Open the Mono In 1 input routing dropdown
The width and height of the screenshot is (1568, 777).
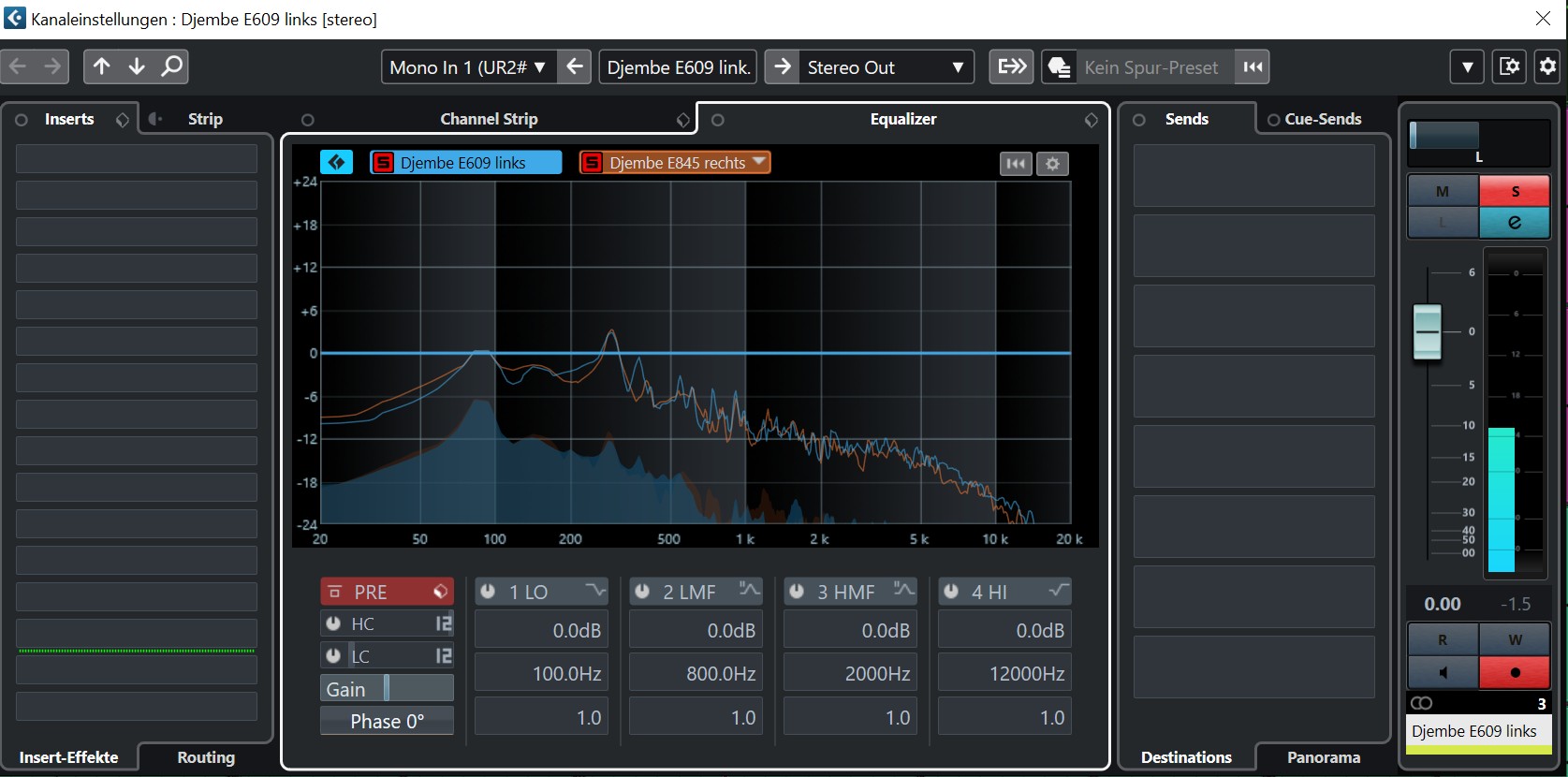pyautogui.click(x=468, y=66)
